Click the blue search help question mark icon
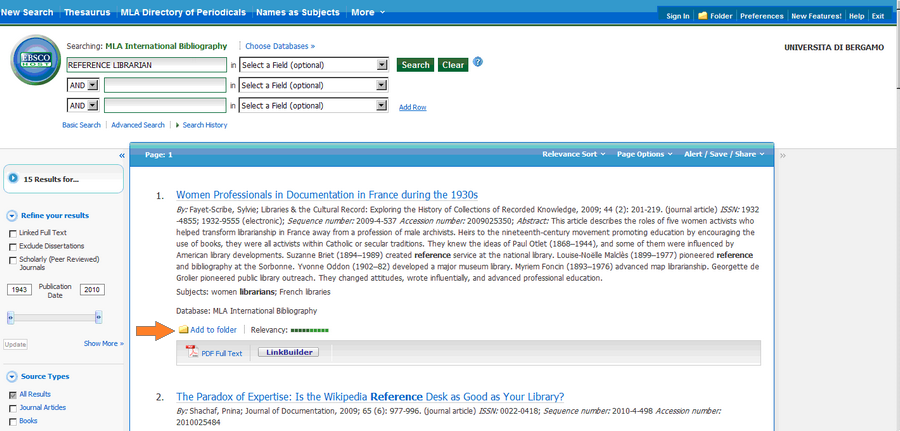This screenshot has width=900, height=431. [478, 62]
